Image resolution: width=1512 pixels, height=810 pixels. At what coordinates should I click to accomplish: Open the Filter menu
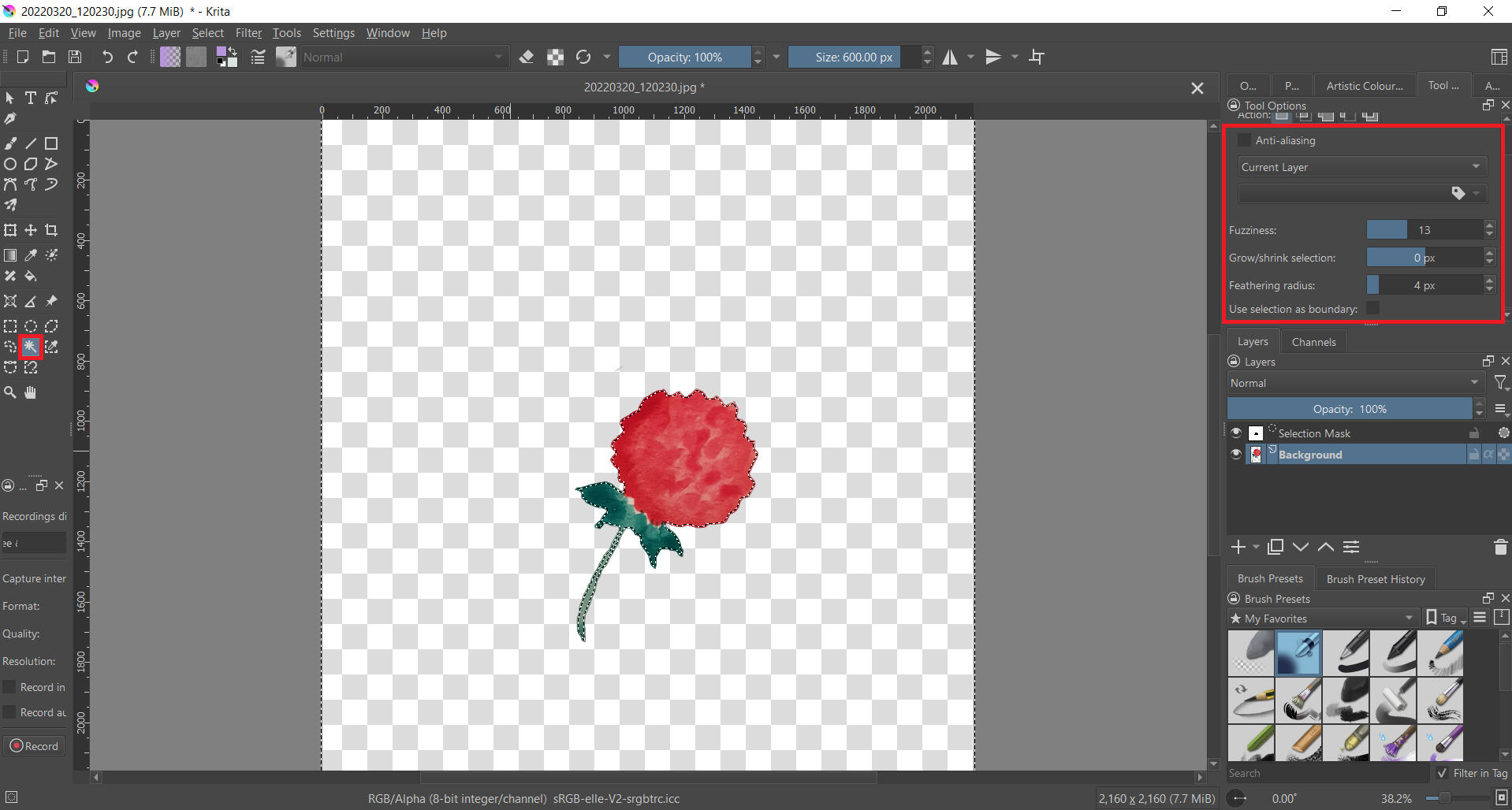coord(248,33)
